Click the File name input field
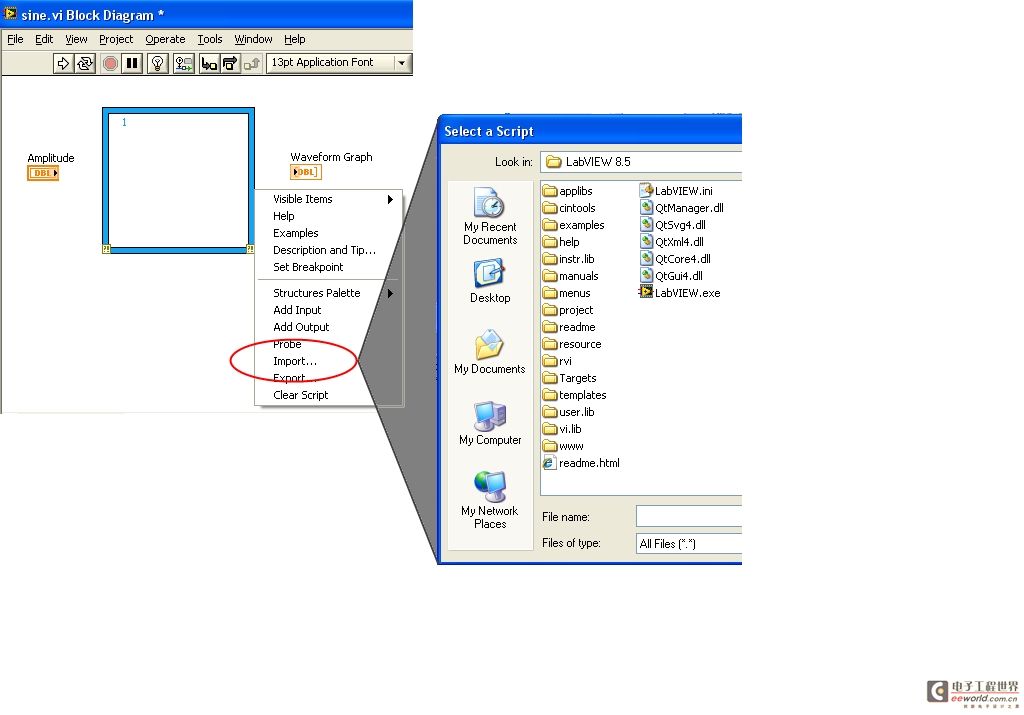The width and height of the screenshot is (1024, 715). [x=689, y=516]
